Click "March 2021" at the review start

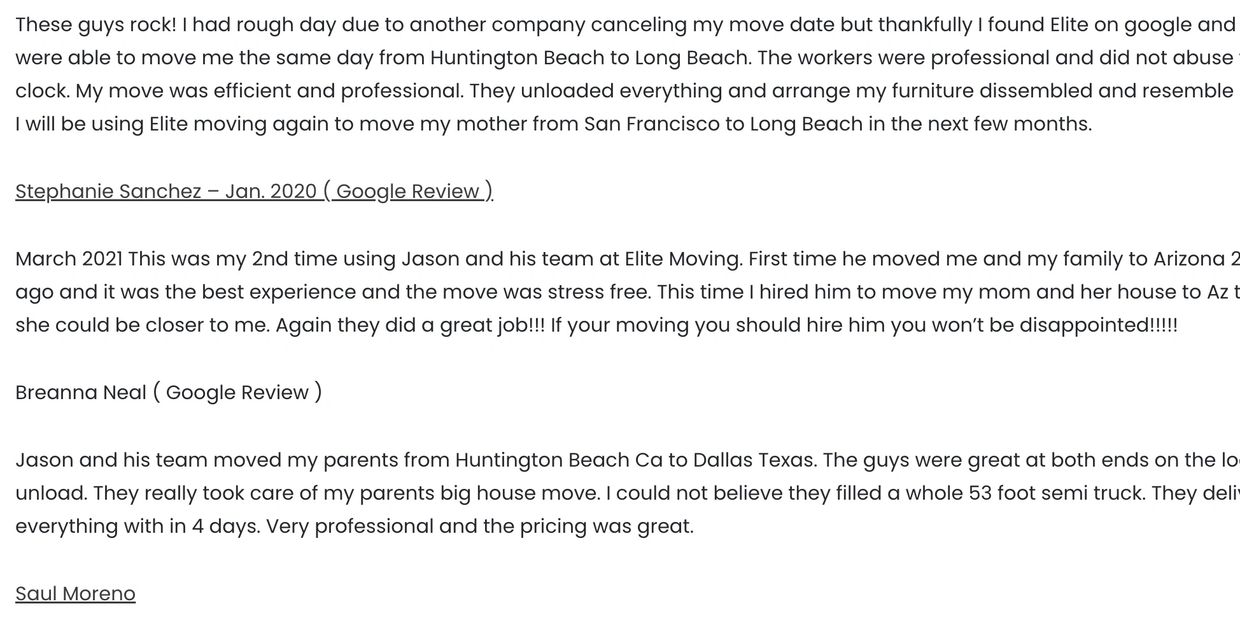tap(69, 259)
